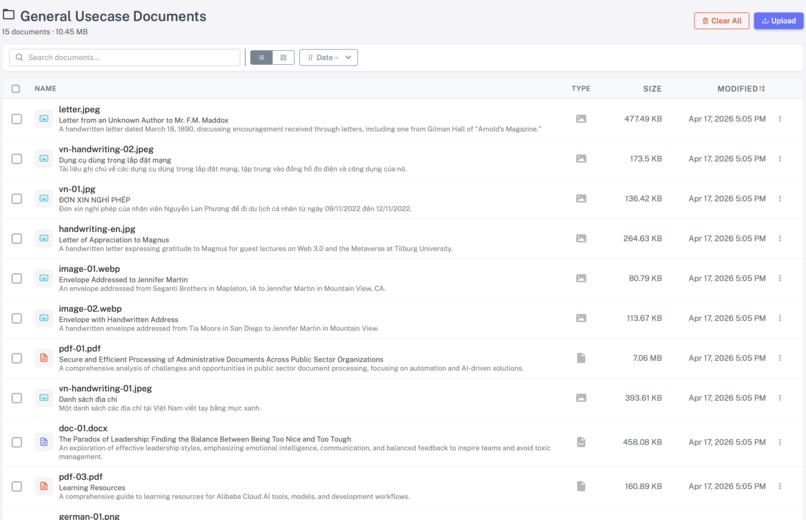The height and width of the screenshot is (520, 806).
Task: Click the Upload button
Action: click(x=778, y=21)
